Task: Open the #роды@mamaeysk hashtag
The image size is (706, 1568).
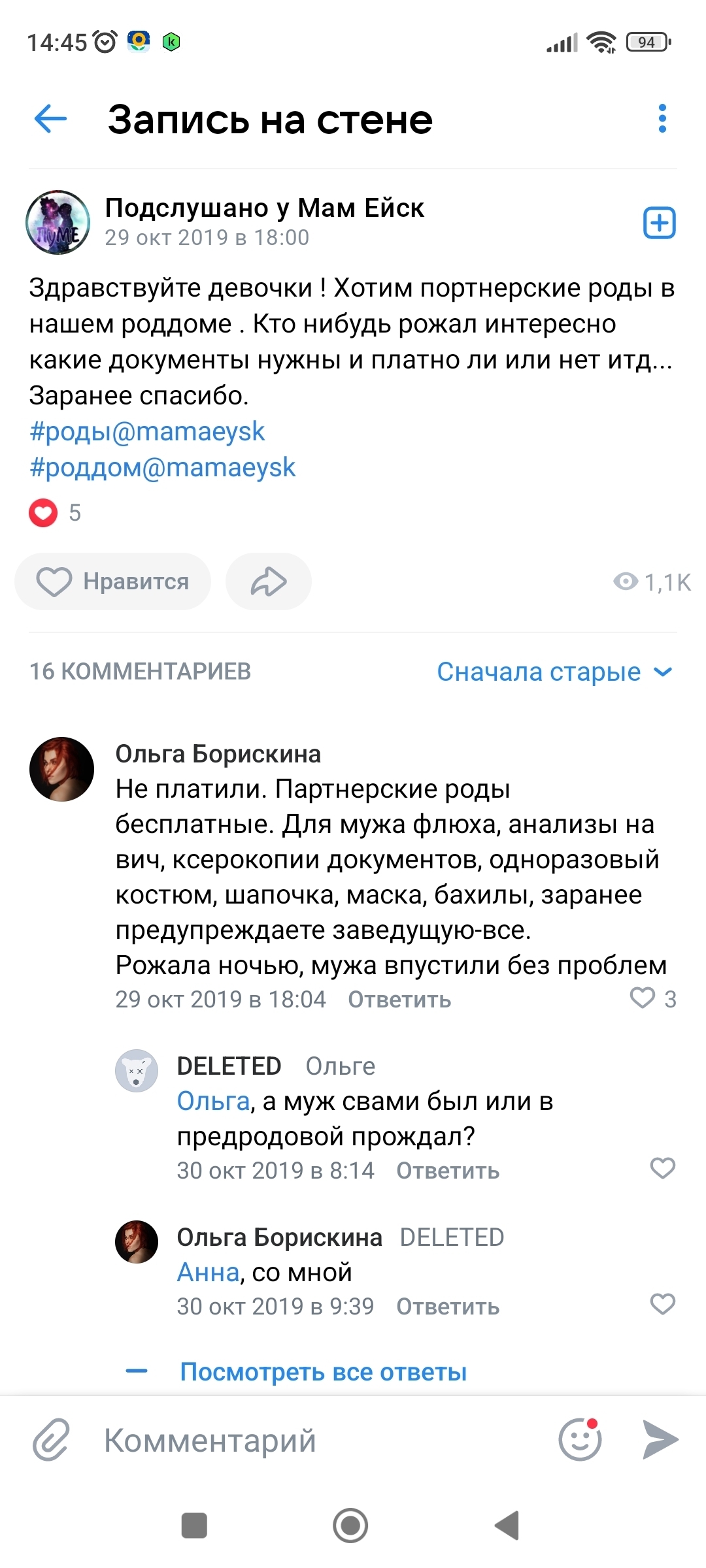Action: [x=147, y=432]
